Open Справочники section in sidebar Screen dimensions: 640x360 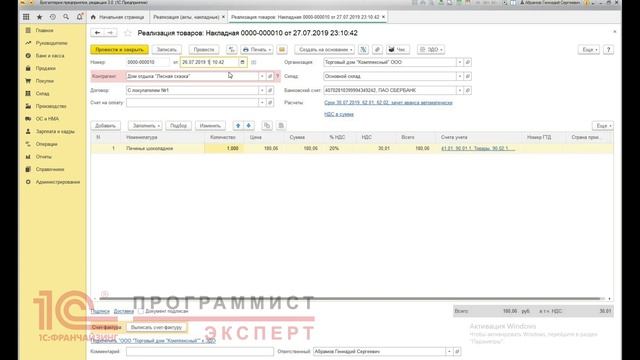pos(50,169)
